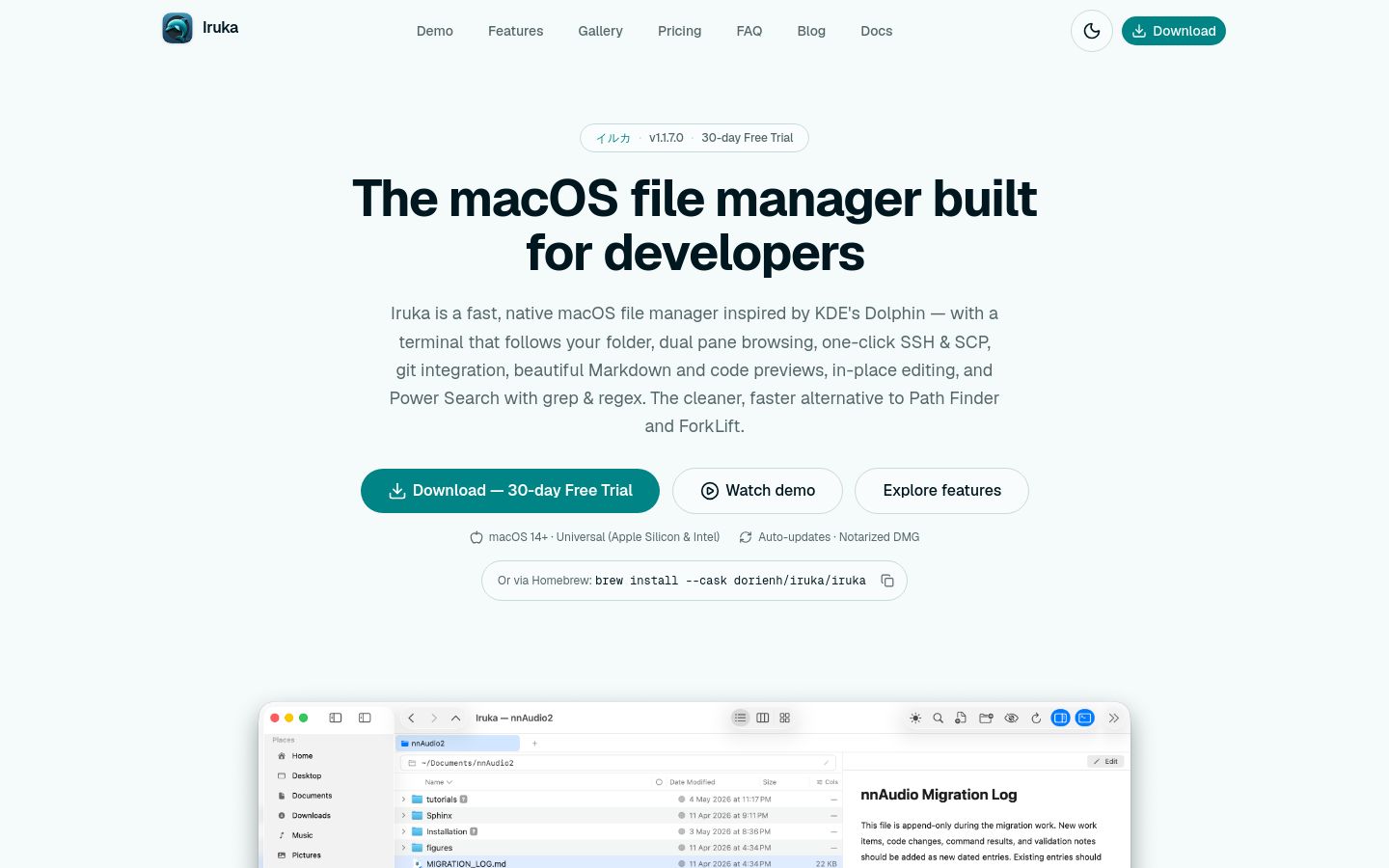Expand the Installation folder chevron
The image size is (1389, 868).
click(x=403, y=831)
